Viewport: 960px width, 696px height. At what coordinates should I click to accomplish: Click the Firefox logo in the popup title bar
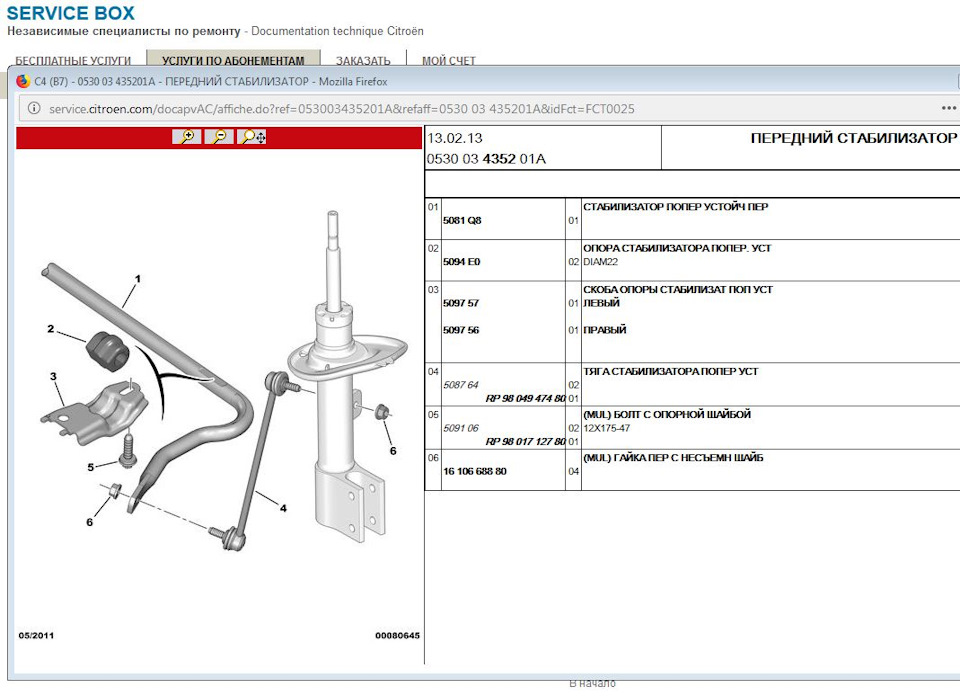point(23,81)
